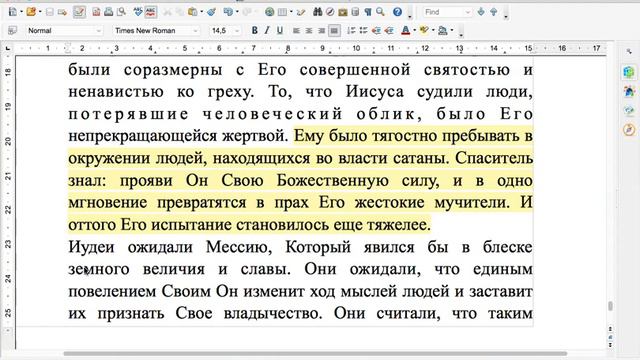Find previous occurrence with the up arrow

pyautogui.click(x=494, y=12)
